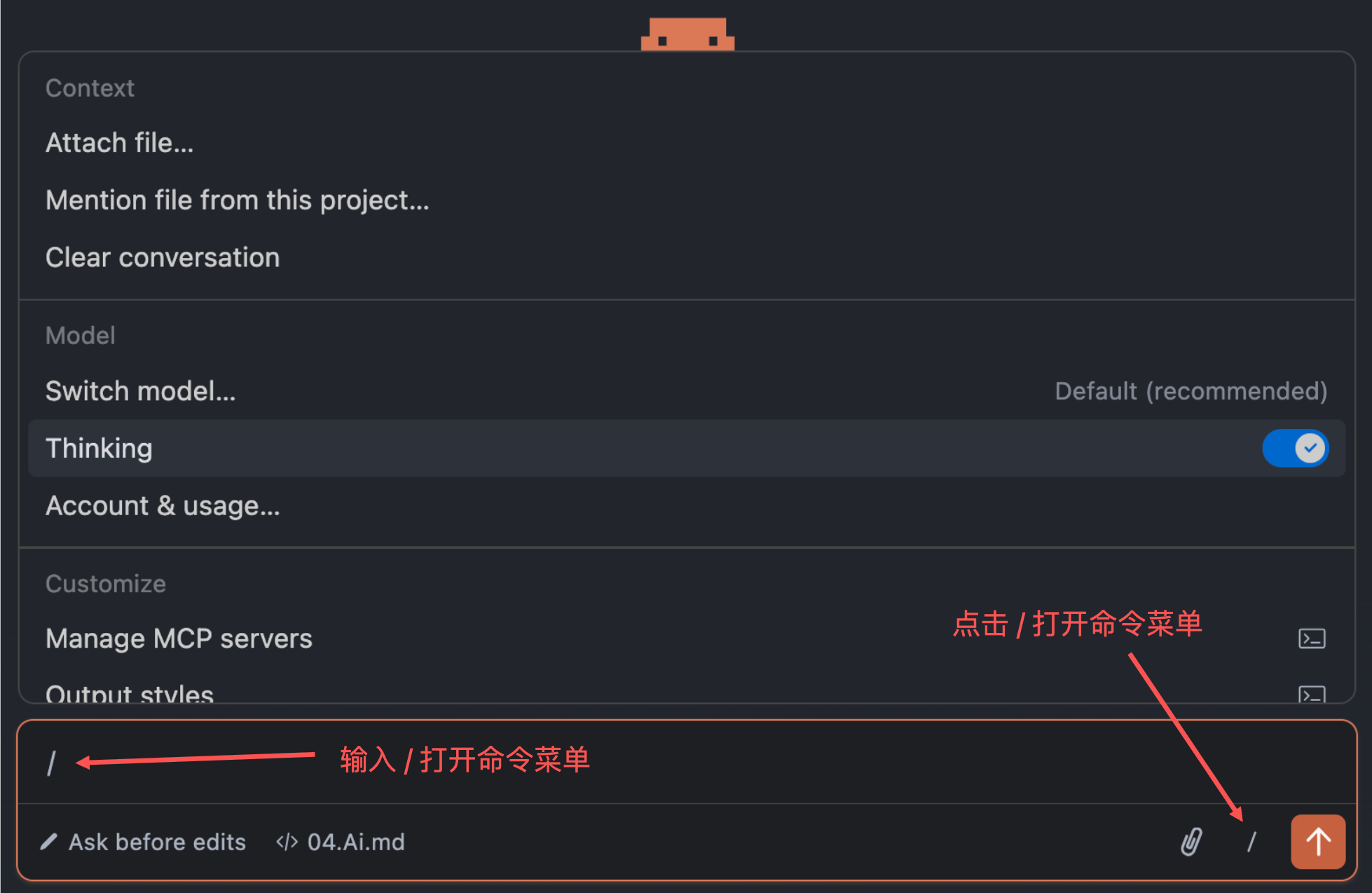Click the paperclip attach icon

(1191, 842)
